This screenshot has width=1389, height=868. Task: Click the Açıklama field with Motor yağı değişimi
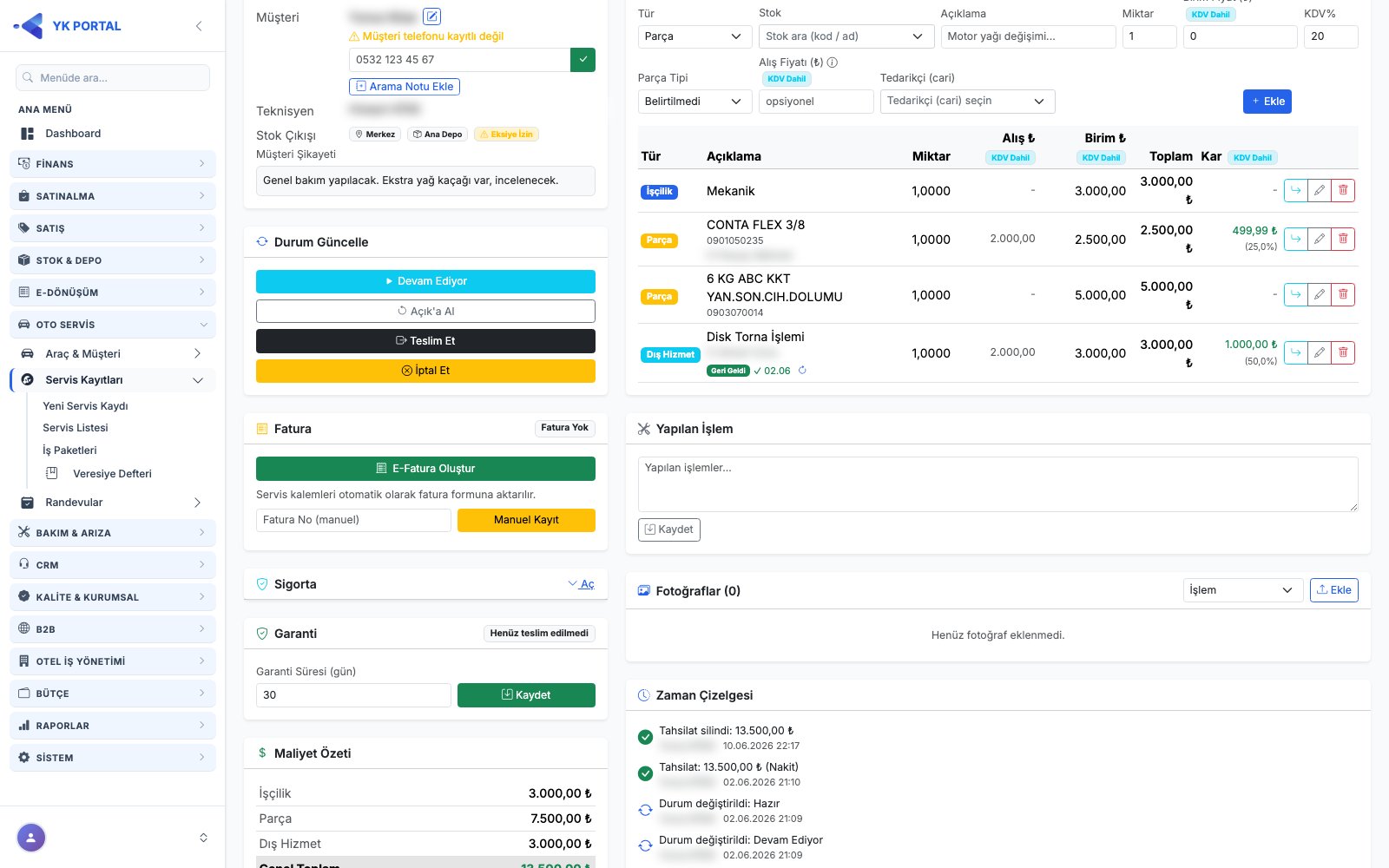pos(1029,36)
